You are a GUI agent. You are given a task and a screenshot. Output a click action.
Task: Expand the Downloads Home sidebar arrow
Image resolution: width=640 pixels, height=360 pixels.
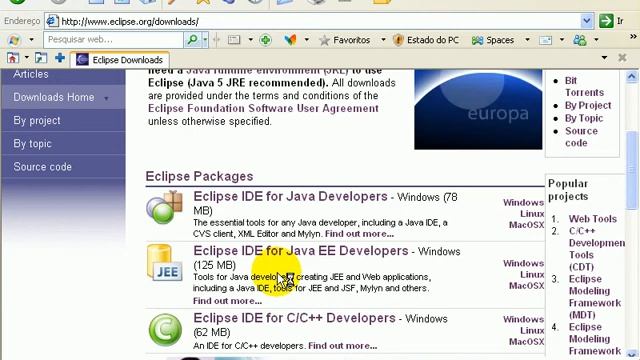[106, 98]
